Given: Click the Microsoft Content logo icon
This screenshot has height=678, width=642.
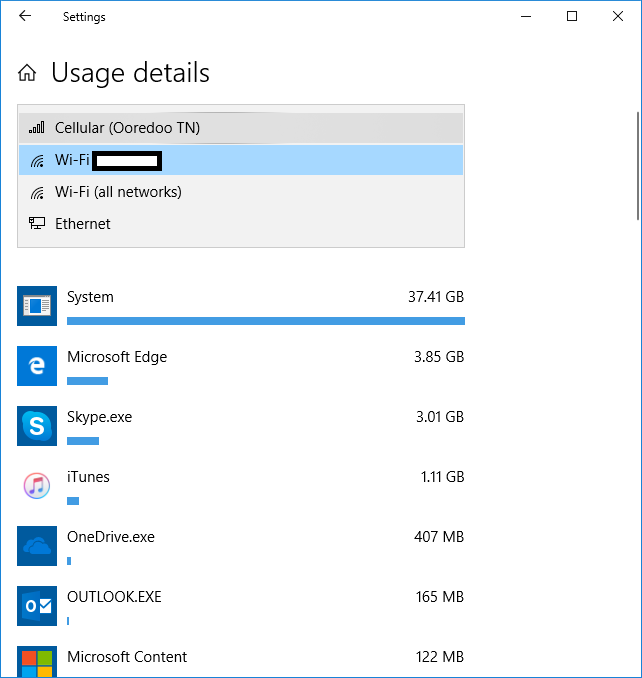Looking at the screenshot, I should click(37, 662).
